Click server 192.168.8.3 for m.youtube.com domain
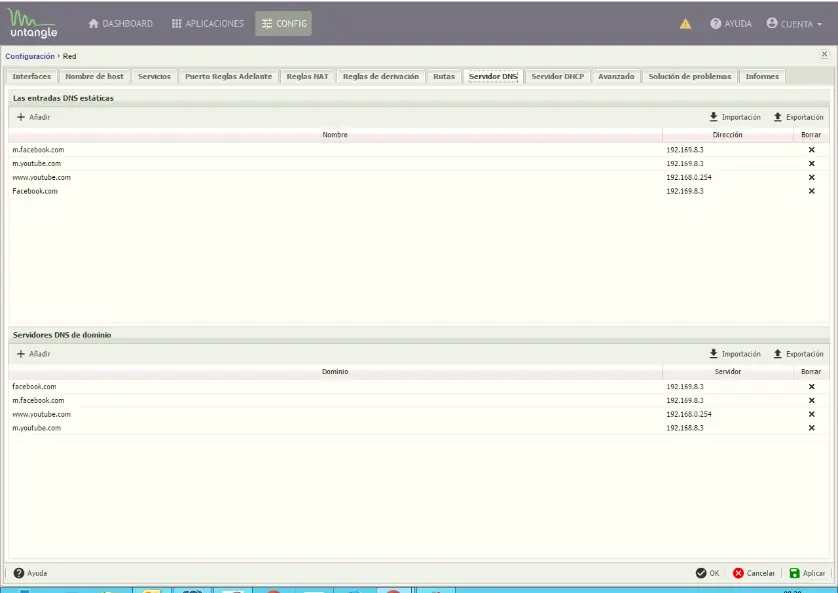The height and width of the screenshot is (593, 838). (x=685, y=428)
